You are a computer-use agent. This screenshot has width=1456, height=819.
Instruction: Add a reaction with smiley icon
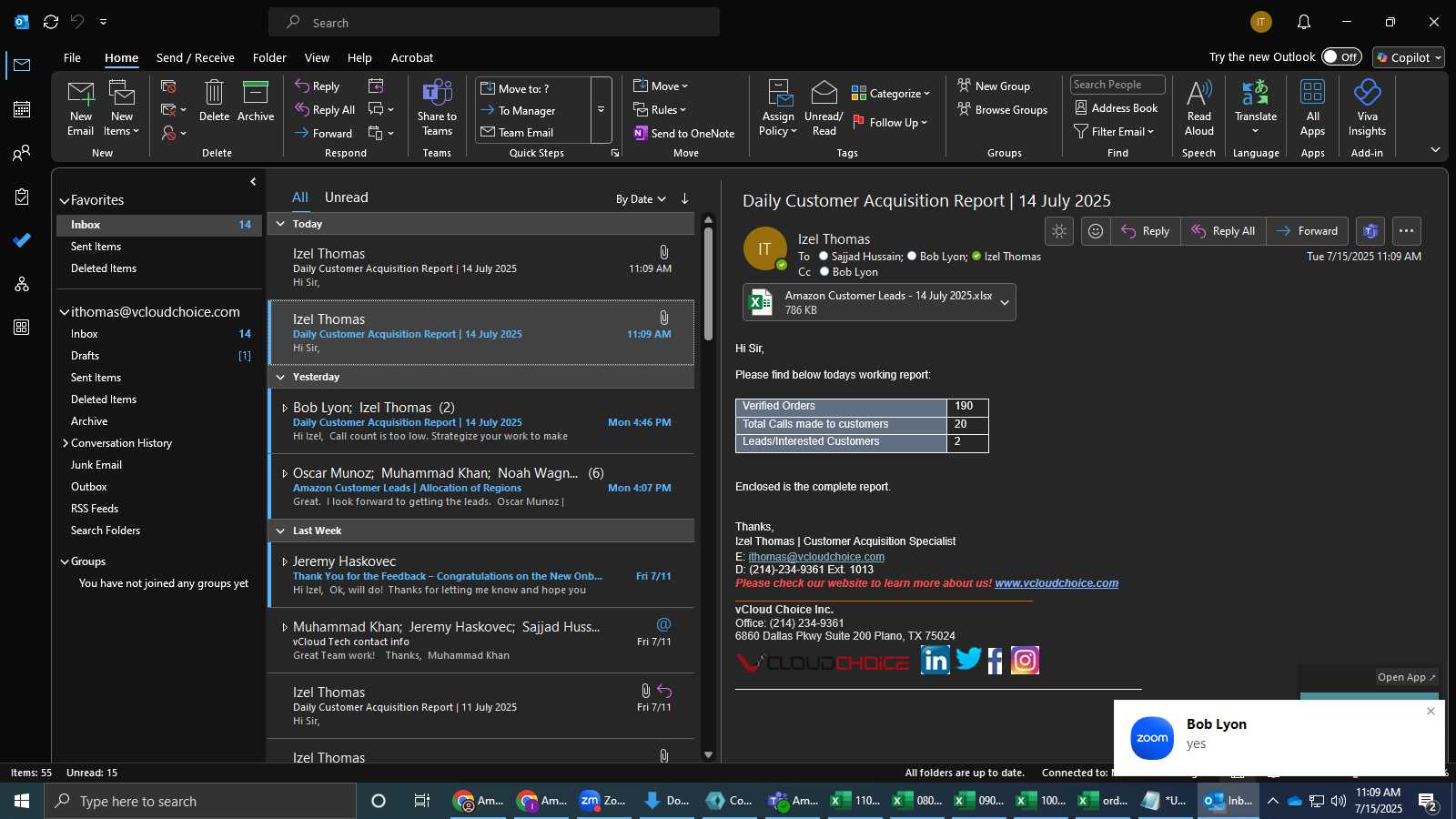click(x=1096, y=231)
